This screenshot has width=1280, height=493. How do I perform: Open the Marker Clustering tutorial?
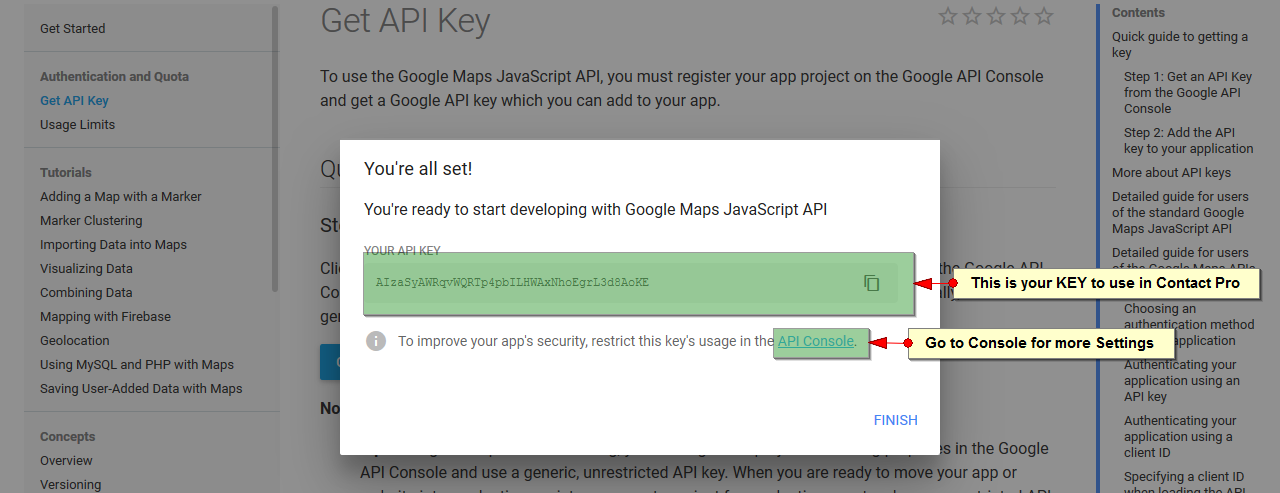pyautogui.click(x=91, y=220)
